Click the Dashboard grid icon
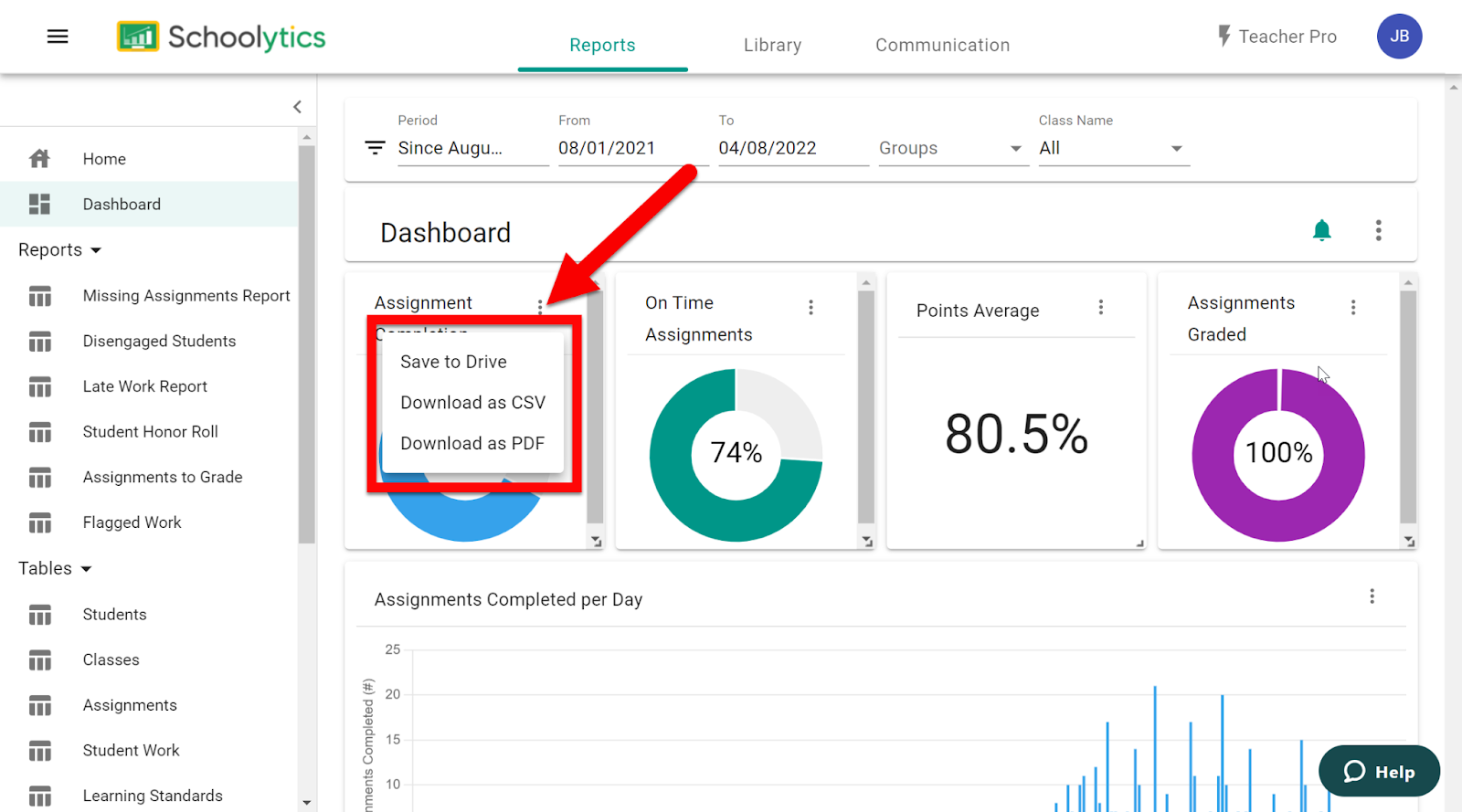Image resolution: width=1462 pixels, height=812 pixels. 39,204
